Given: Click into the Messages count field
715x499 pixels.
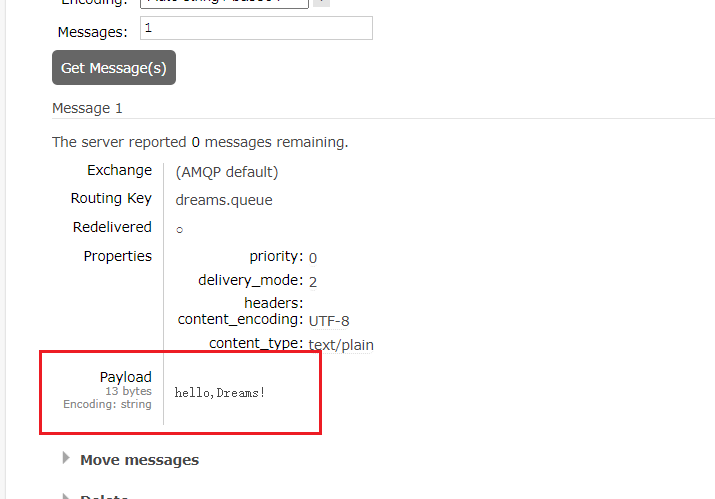Looking at the screenshot, I should [256, 28].
